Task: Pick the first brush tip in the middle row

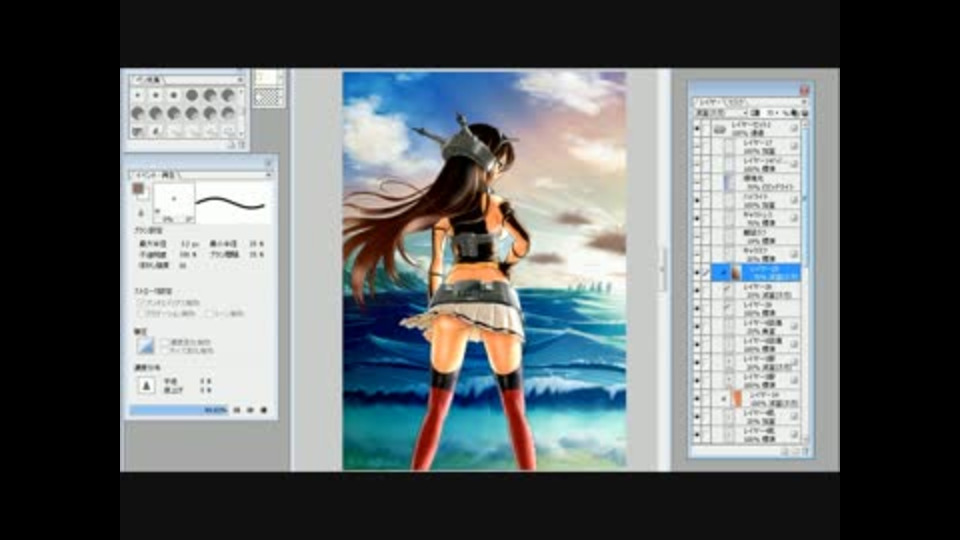Action: tap(137, 113)
